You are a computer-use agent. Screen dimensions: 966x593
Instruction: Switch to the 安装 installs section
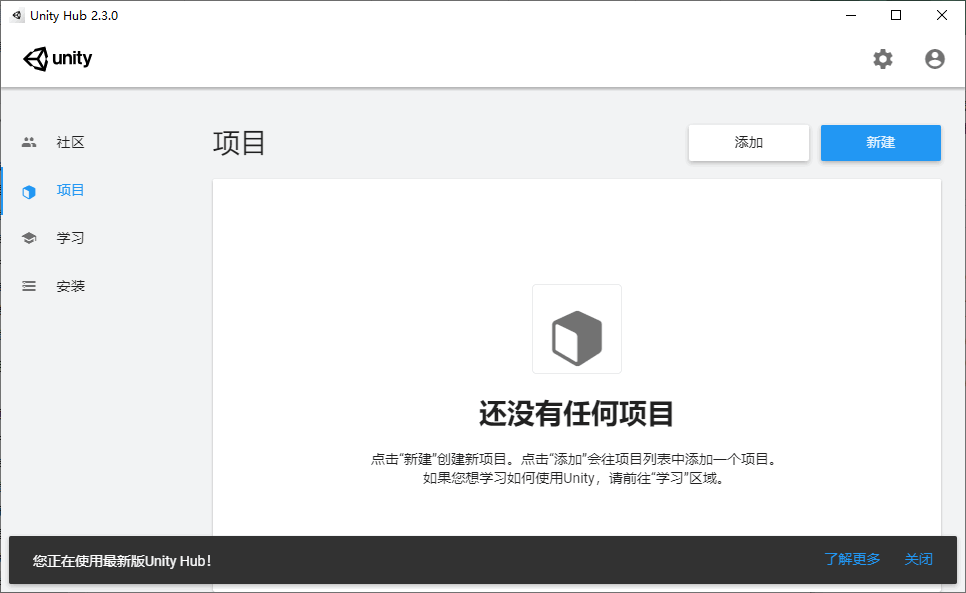click(70, 286)
